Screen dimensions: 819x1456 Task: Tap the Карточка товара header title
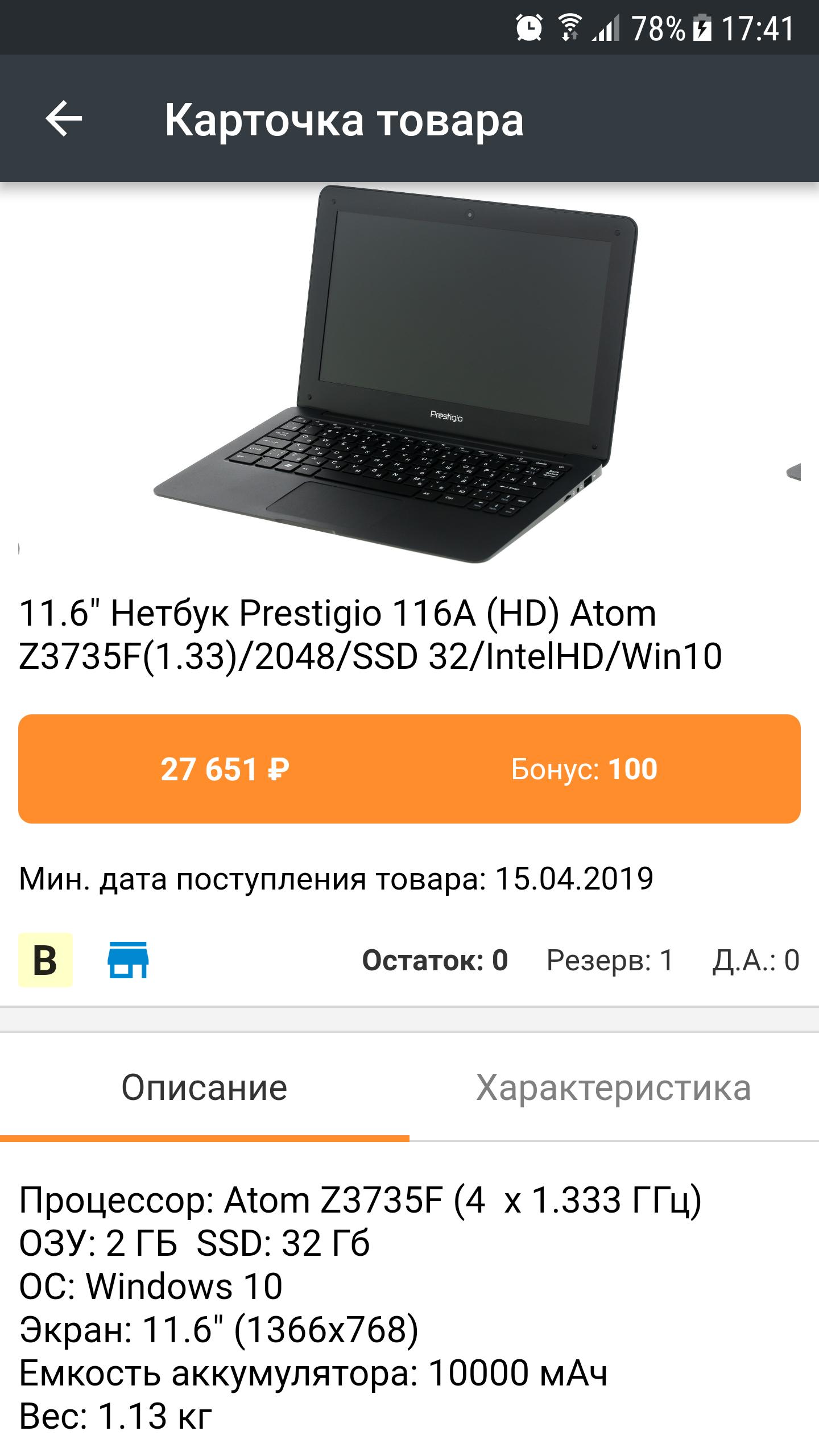[344, 119]
